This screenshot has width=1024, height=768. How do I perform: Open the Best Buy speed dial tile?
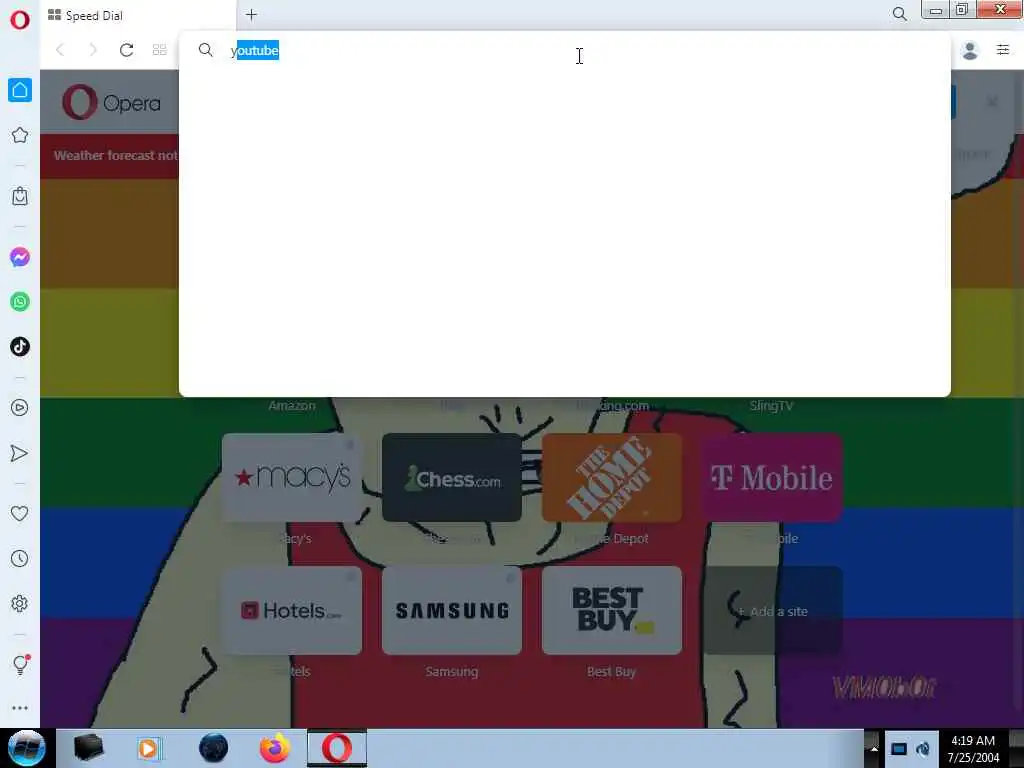612,611
